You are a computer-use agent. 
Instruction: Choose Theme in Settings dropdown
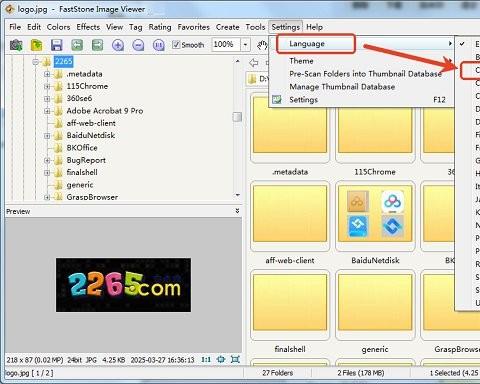click(362, 61)
